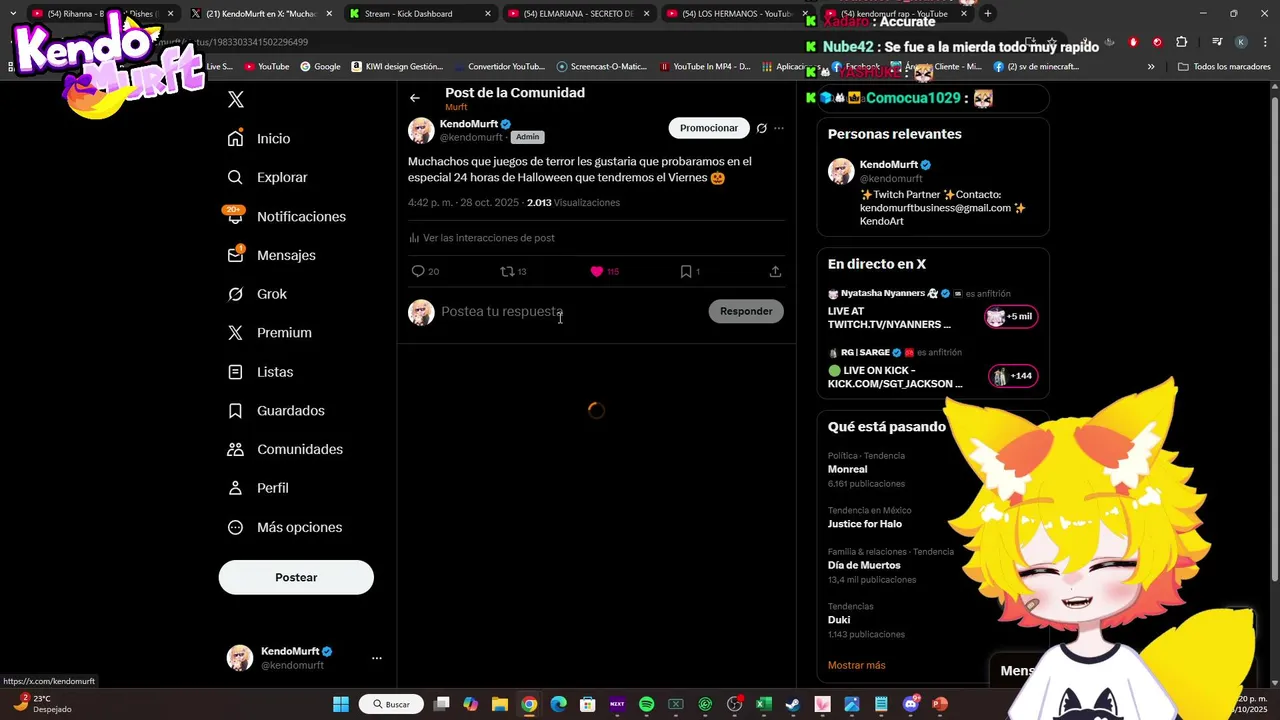
Task: Open KendoMurft post author avatar
Action: (421, 130)
